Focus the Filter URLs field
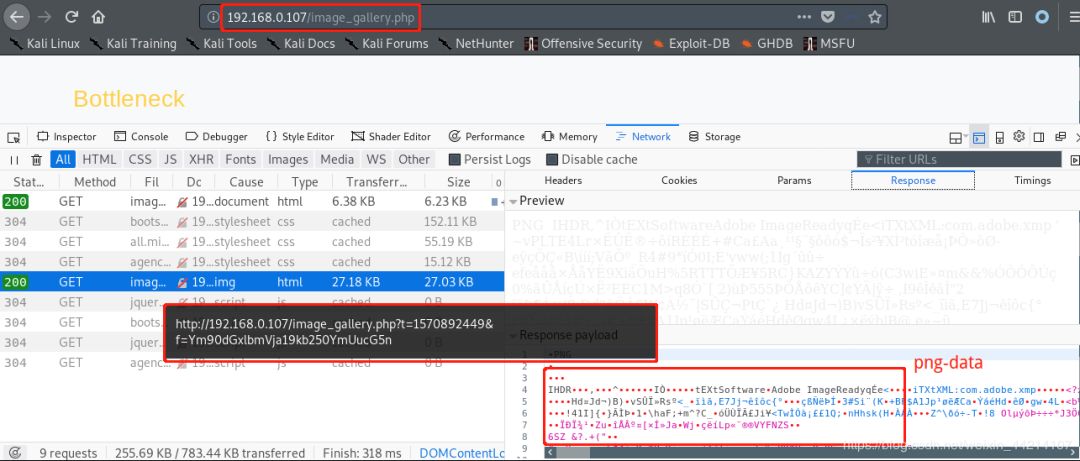 pyautogui.click(x=959, y=160)
